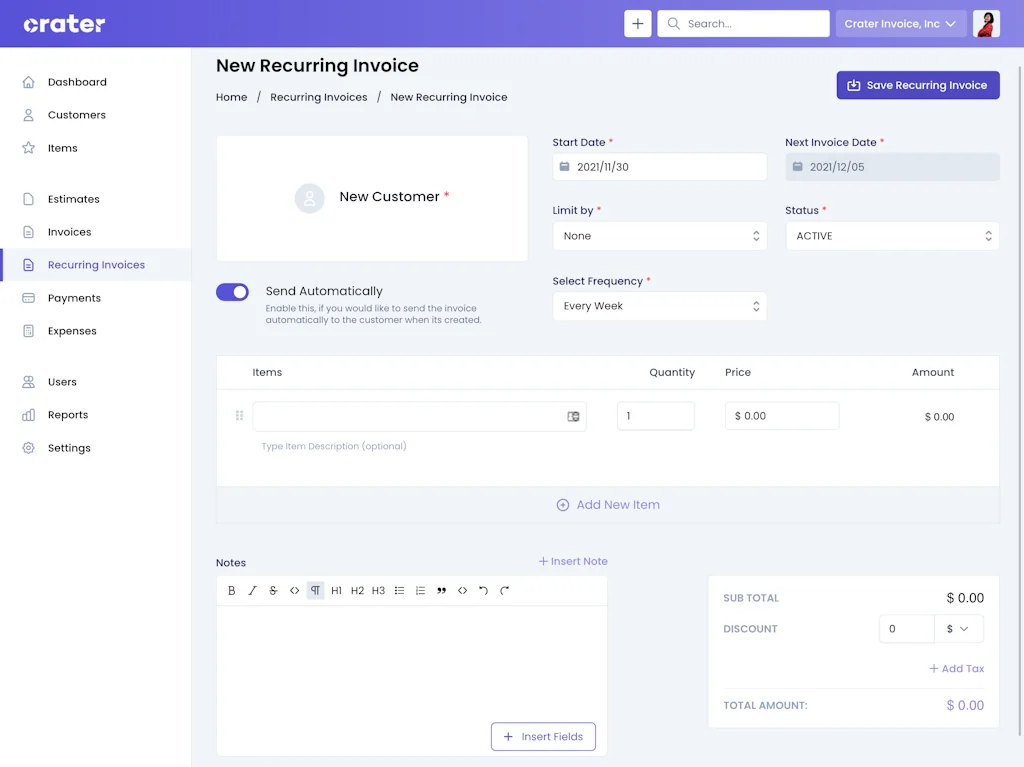This screenshot has height=767, width=1024.
Task: Disable the Send Automatically toggle
Action: click(233, 292)
